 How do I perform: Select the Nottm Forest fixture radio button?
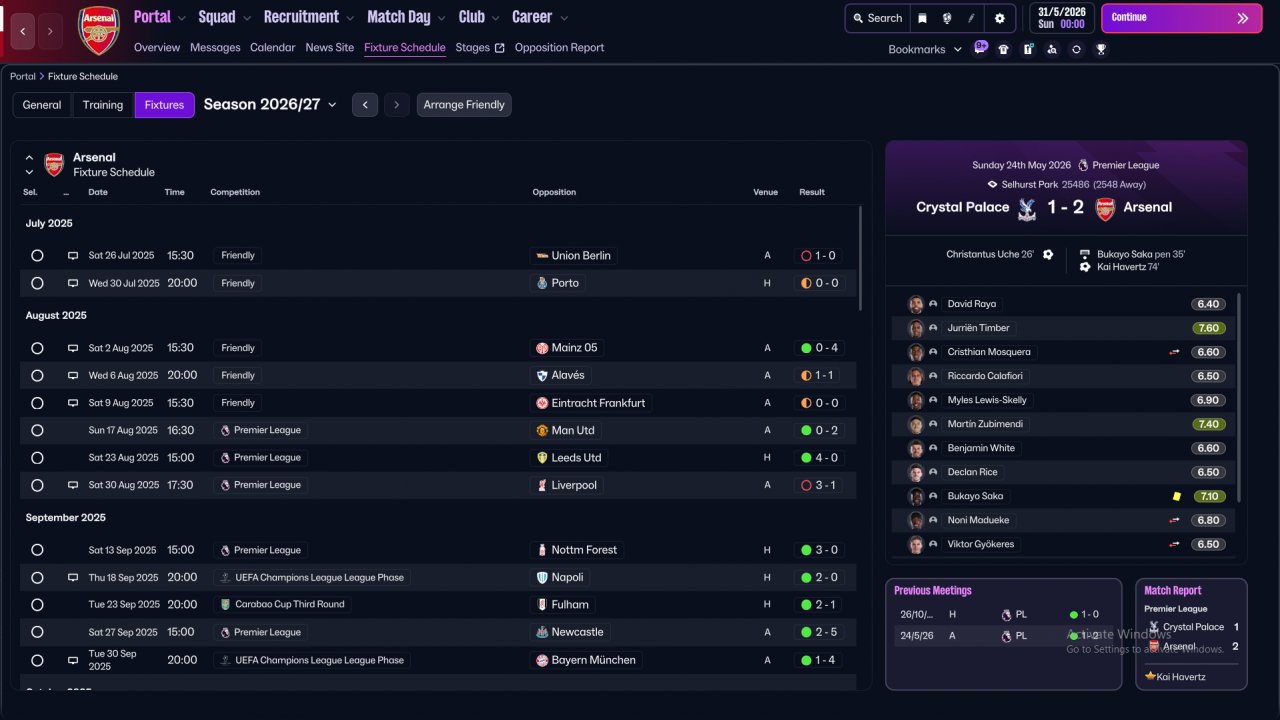coord(37,550)
